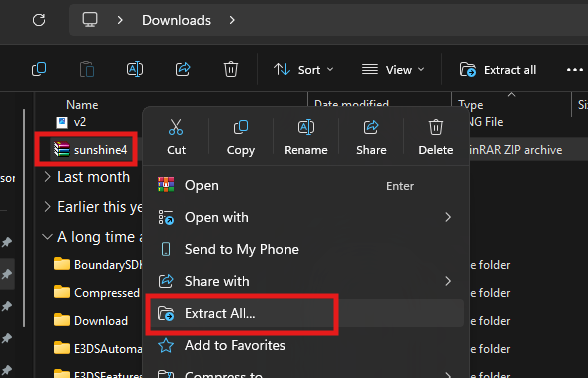Click Share in the context menu
Image resolution: width=588 pixels, height=378 pixels.
coord(371,137)
